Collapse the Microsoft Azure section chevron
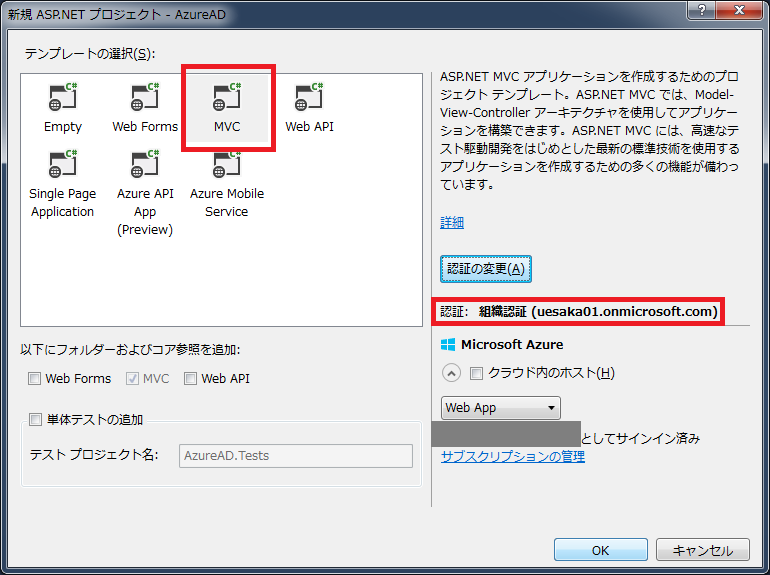The image size is (770, 575). click(451, 373)
